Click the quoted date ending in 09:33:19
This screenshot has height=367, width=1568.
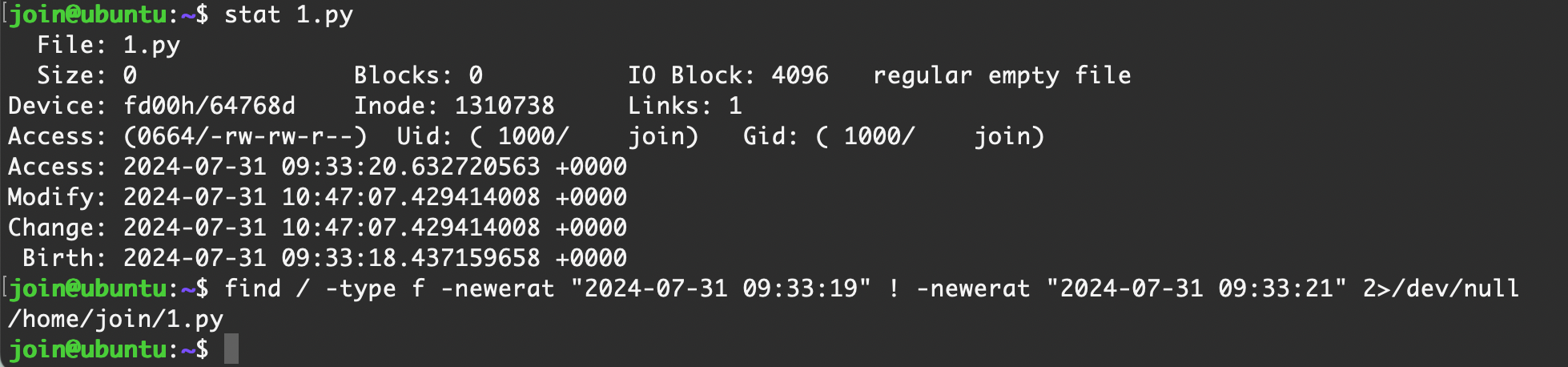(x=720, y=288)
